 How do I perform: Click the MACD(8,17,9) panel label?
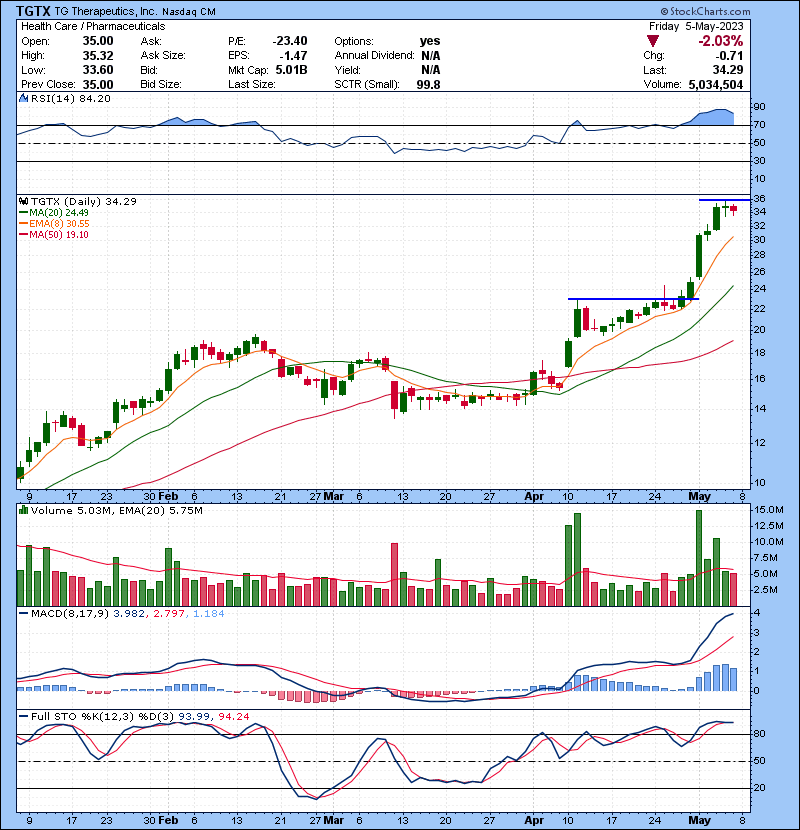[x=70, y=614]
